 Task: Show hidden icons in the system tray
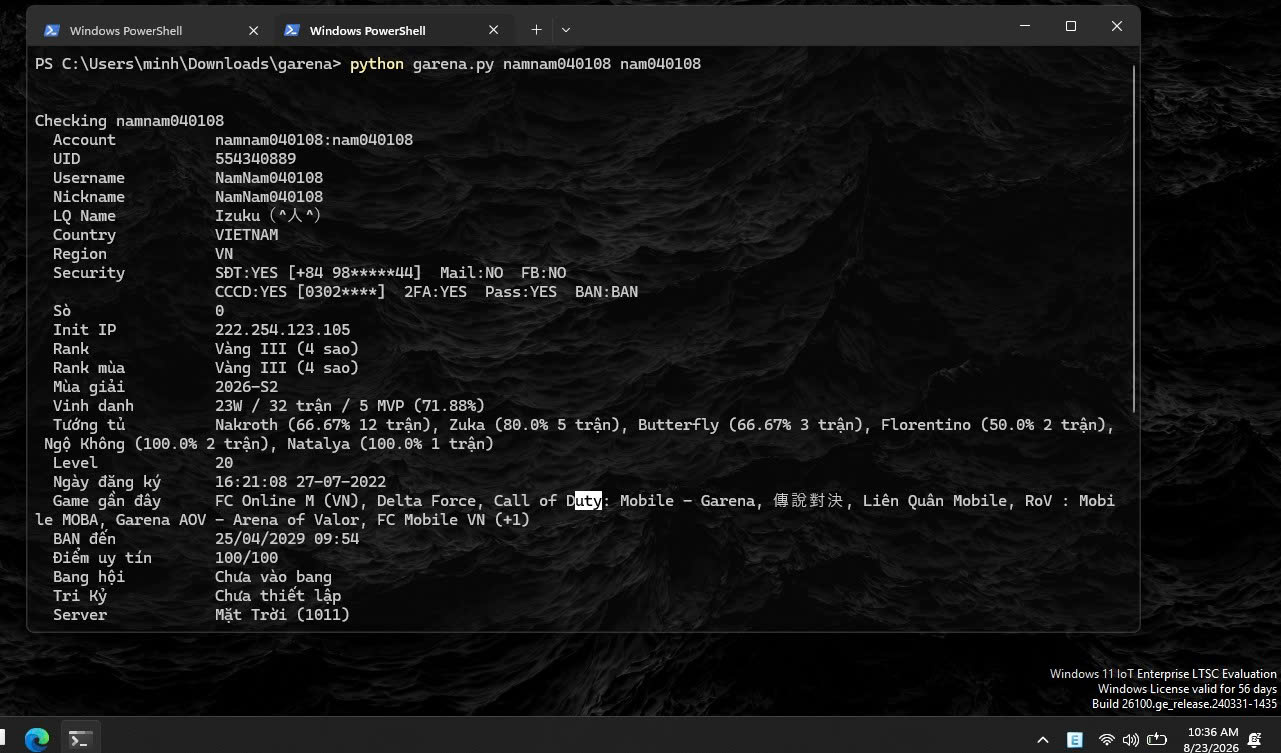(1043, 740)
